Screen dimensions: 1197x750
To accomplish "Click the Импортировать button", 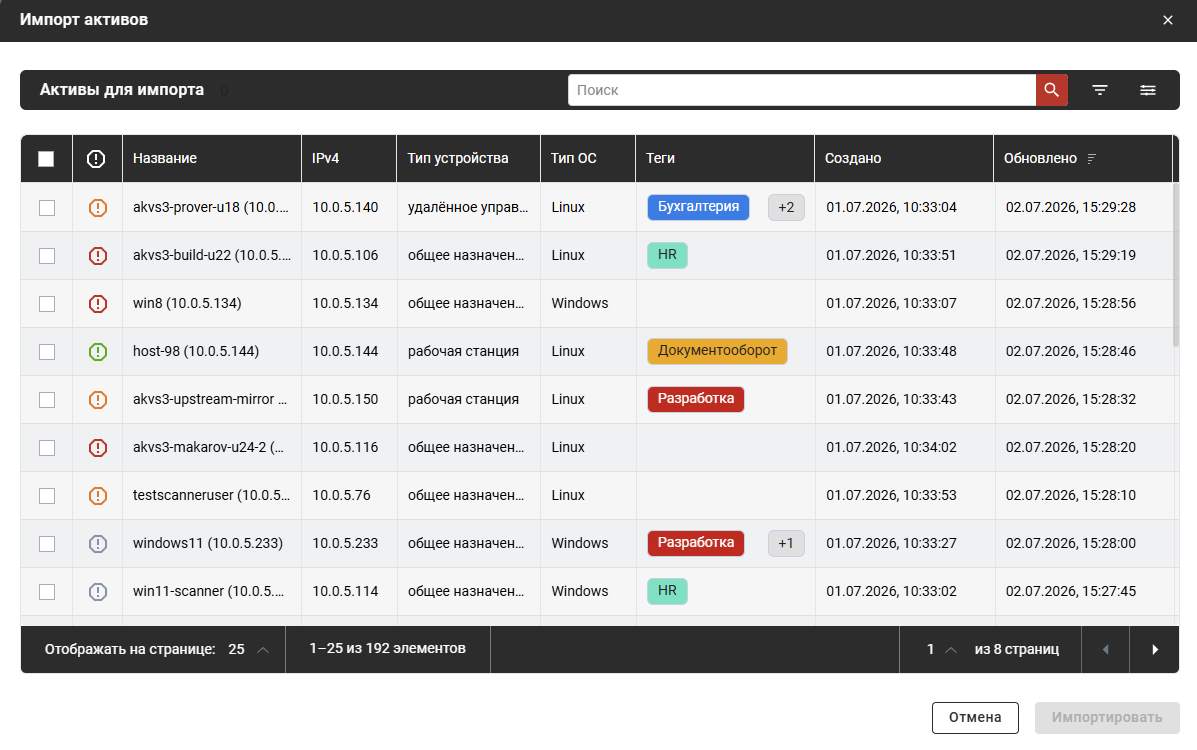I will point(1107,718).
